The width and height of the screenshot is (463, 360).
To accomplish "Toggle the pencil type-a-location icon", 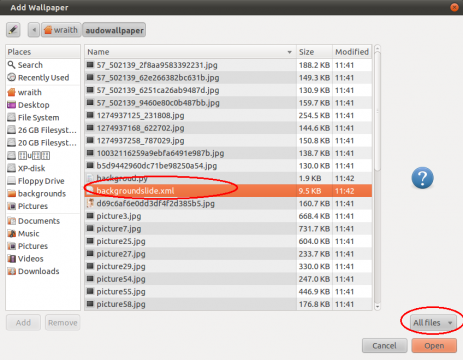I will pos(13,30).
